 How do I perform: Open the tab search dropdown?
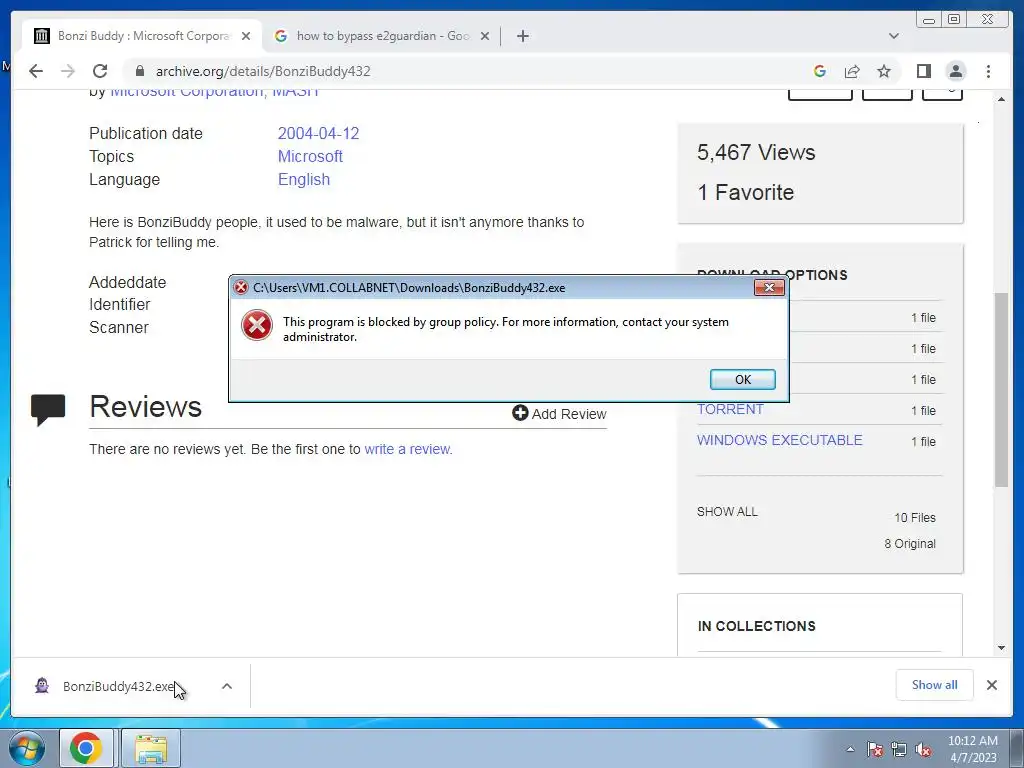point(893,36)
